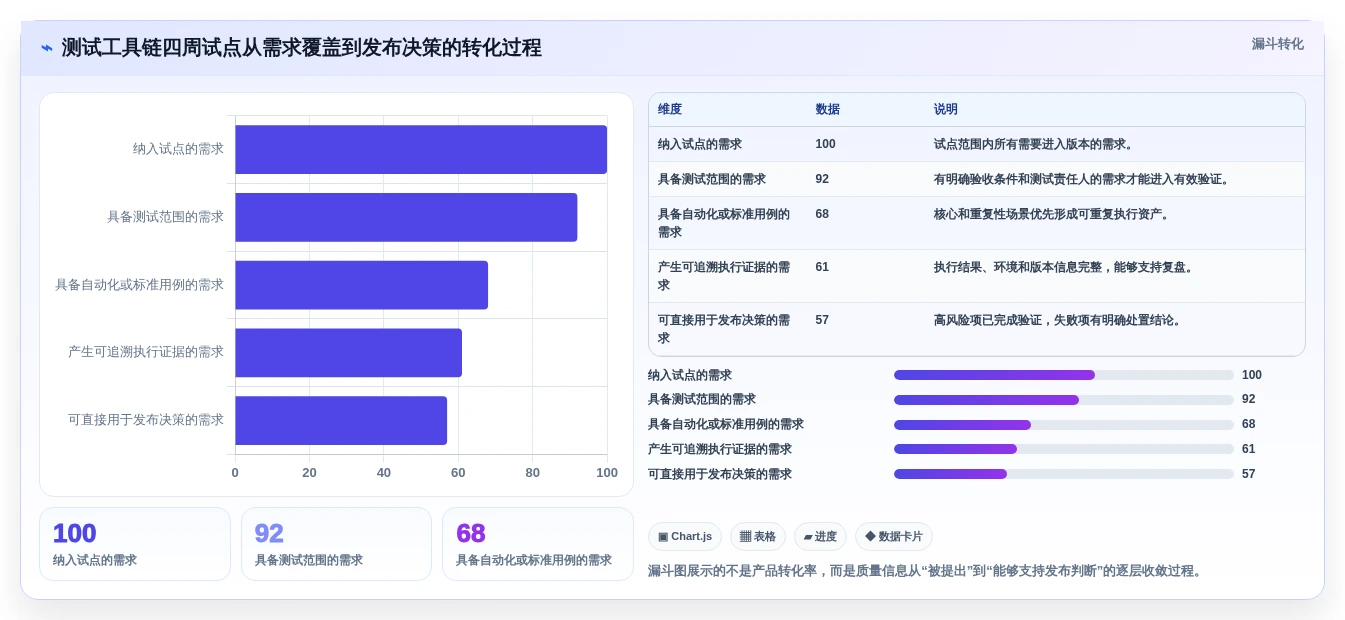Click progress list label 产生可追溯执行证据的需求
Screen dimensions: 1345x620
click(x=720, y=449)
